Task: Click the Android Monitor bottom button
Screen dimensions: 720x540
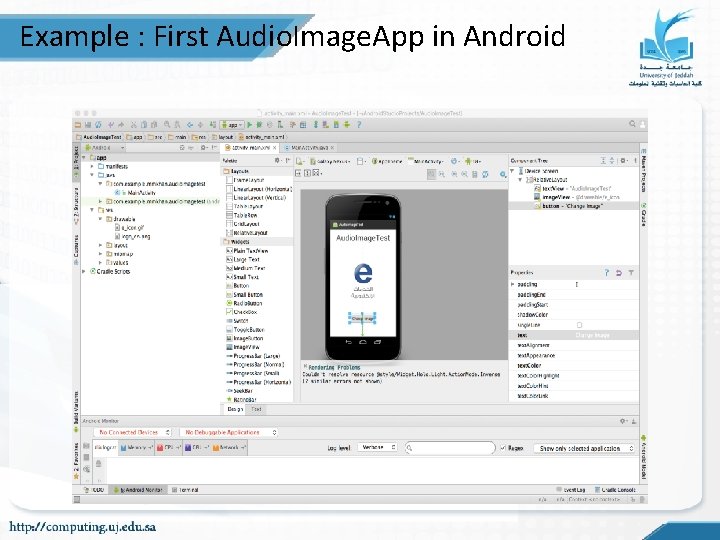Action: (x=138, y=490)
